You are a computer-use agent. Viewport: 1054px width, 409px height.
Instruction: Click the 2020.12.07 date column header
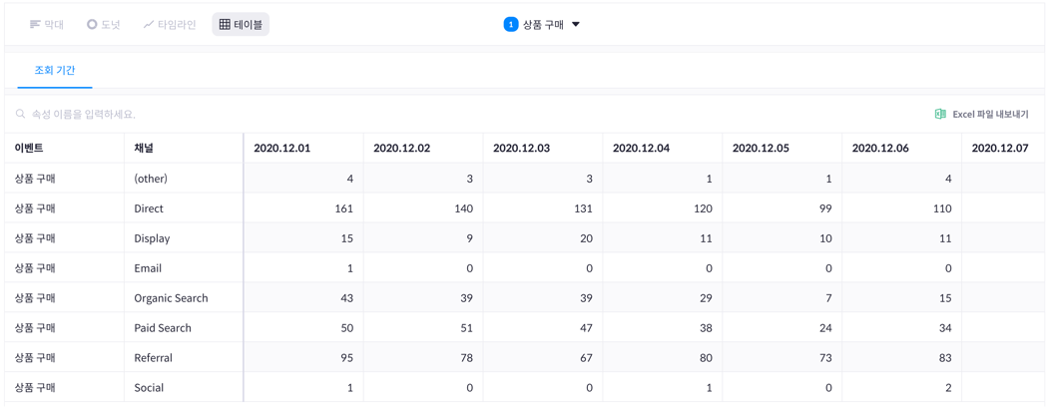tap(1000, 149)
